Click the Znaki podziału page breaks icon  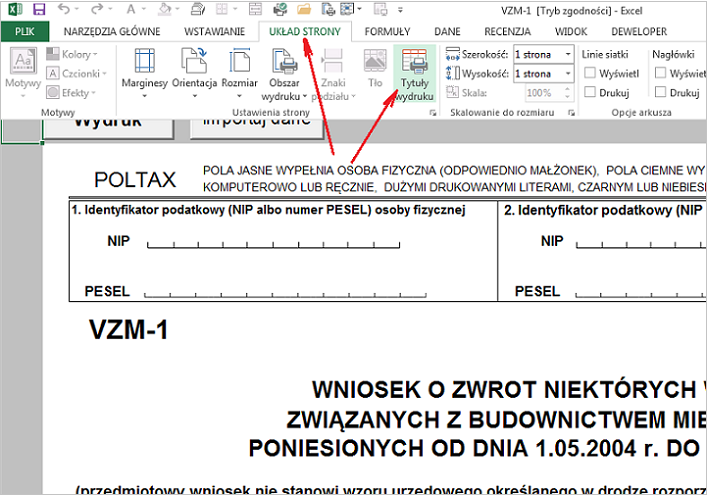click(333, 61)
